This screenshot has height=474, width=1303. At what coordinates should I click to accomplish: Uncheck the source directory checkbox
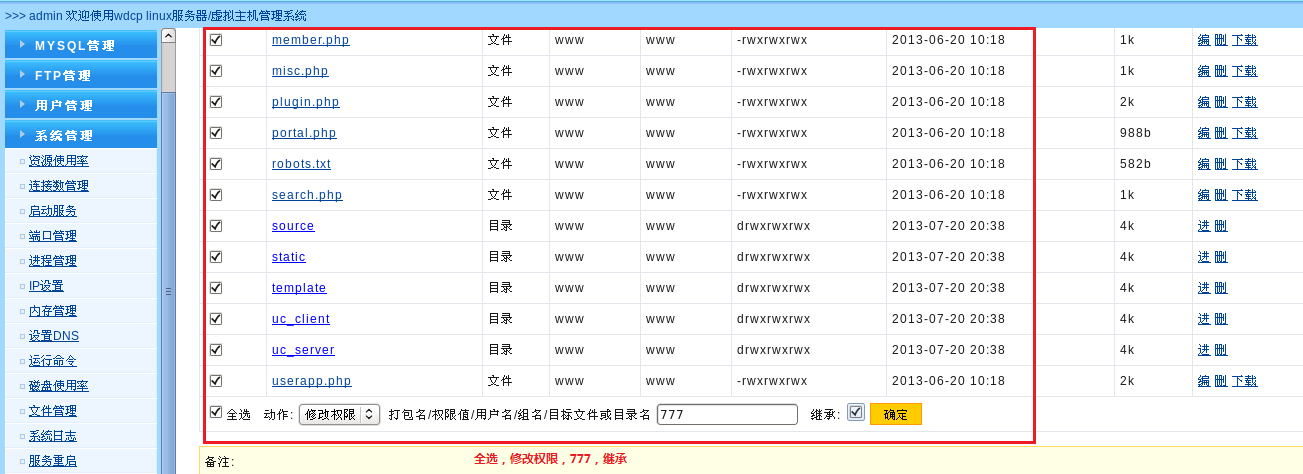pos(216,225)
